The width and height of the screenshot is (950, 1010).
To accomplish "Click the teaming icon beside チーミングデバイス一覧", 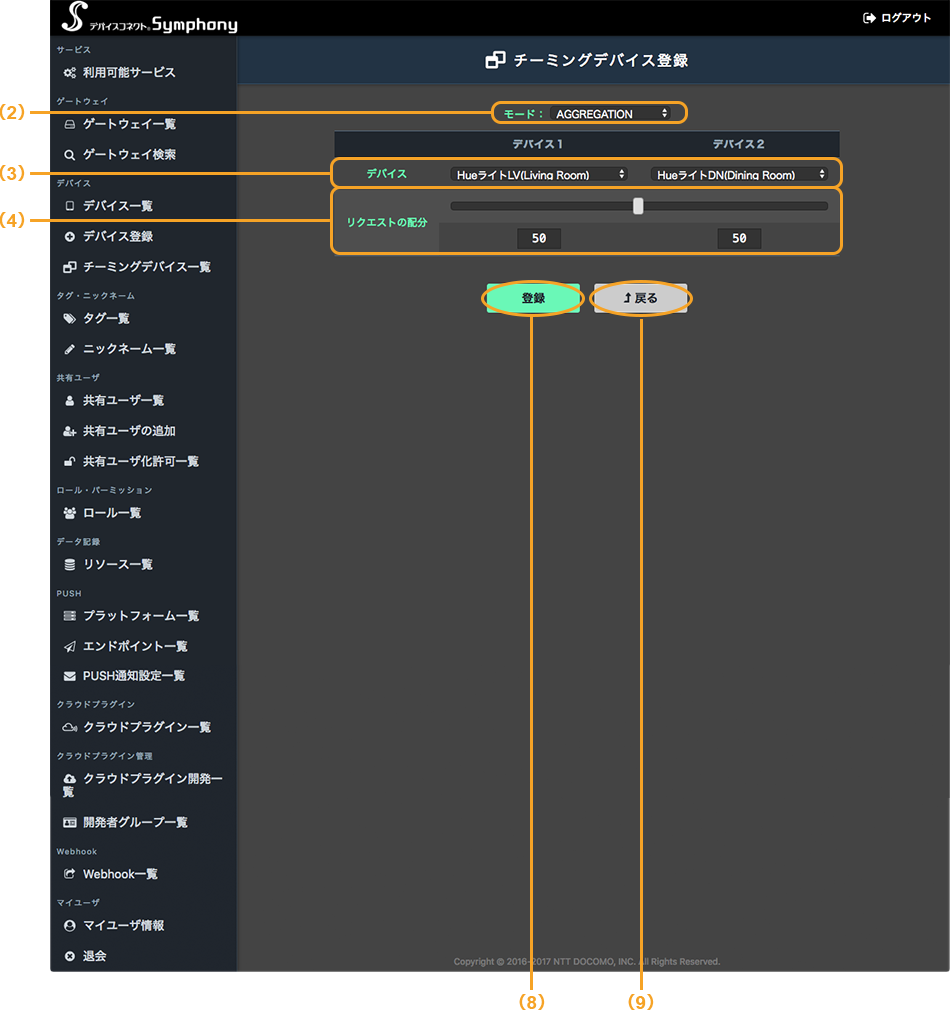I will click(x=70, y=267).
